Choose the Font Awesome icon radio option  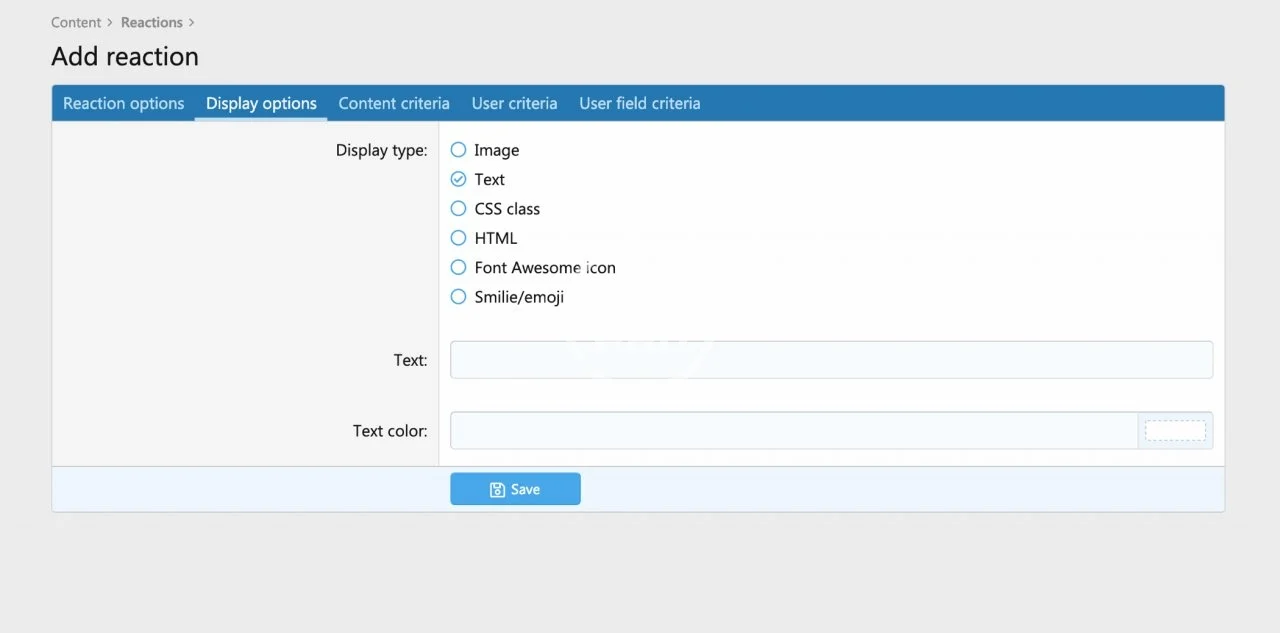point(458,268)
